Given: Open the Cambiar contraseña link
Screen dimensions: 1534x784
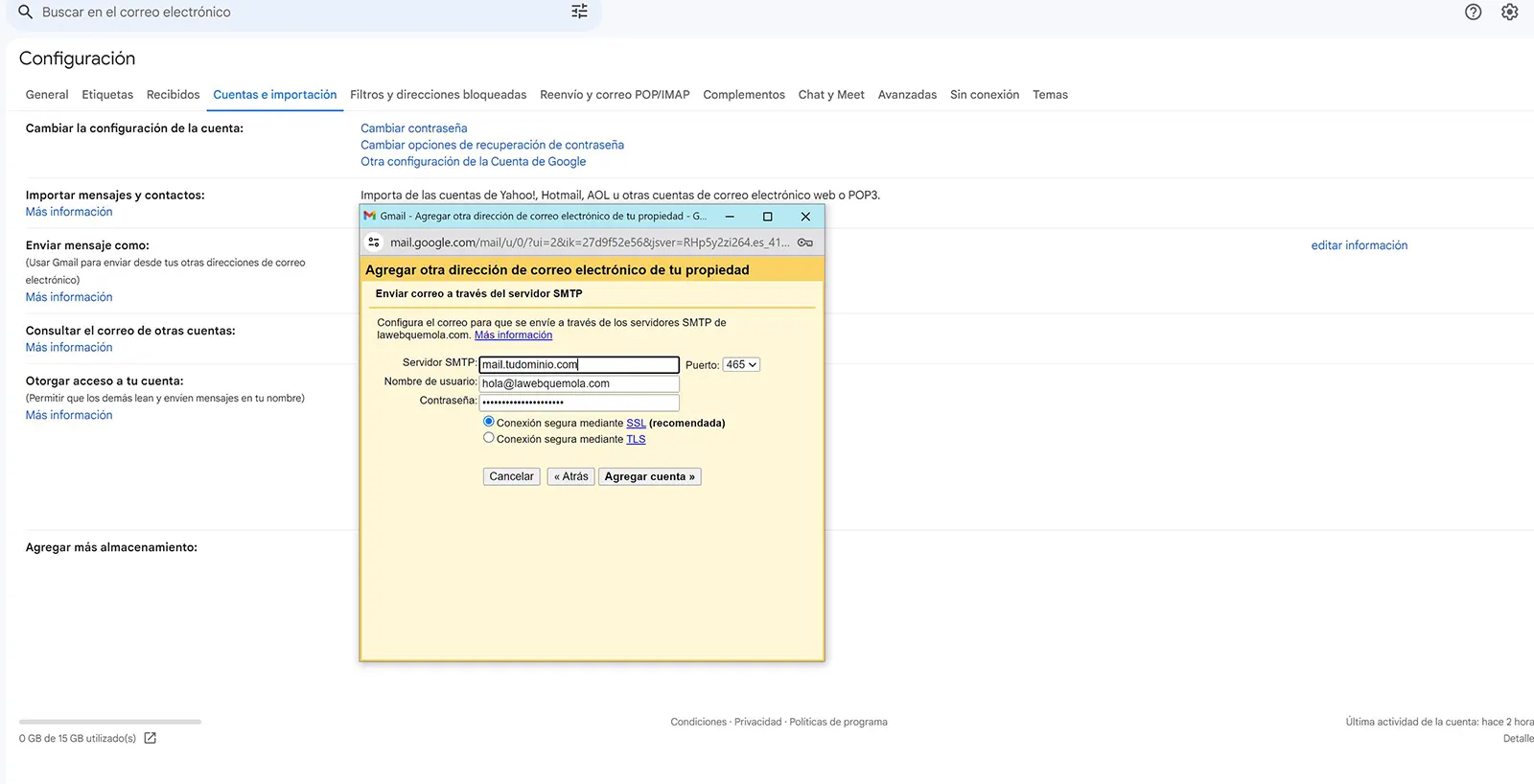Looking at the screenshot, I should pyautogui.click(x=414, y=128).
